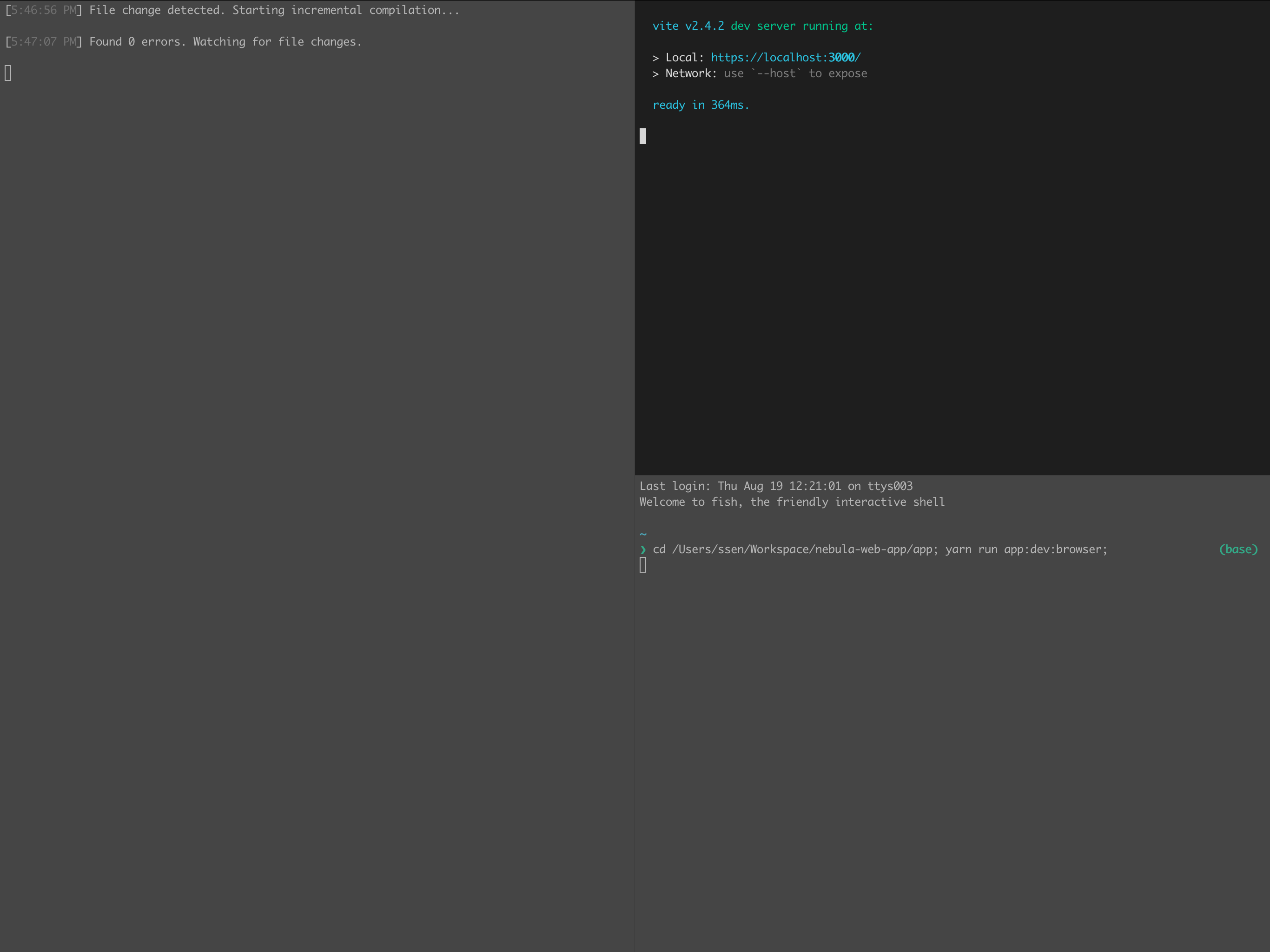Click the 'Found 0 errors' message
1270x952 pixels.
click(x=225, y=42)
